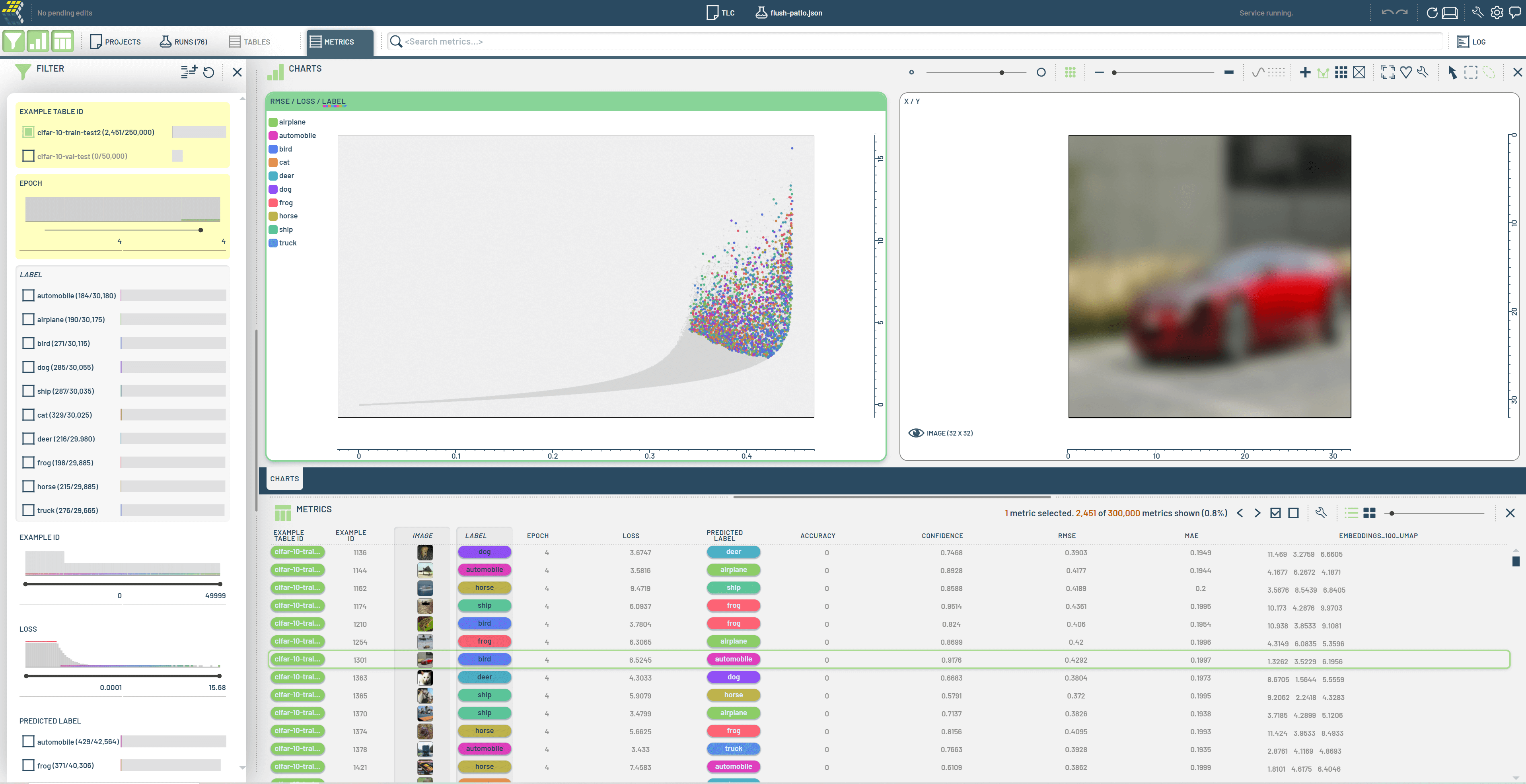Screen dimensions: 1526x784
Task: Toggle the green table panel button
Action: pyautogui.click(x=62, y=41)
